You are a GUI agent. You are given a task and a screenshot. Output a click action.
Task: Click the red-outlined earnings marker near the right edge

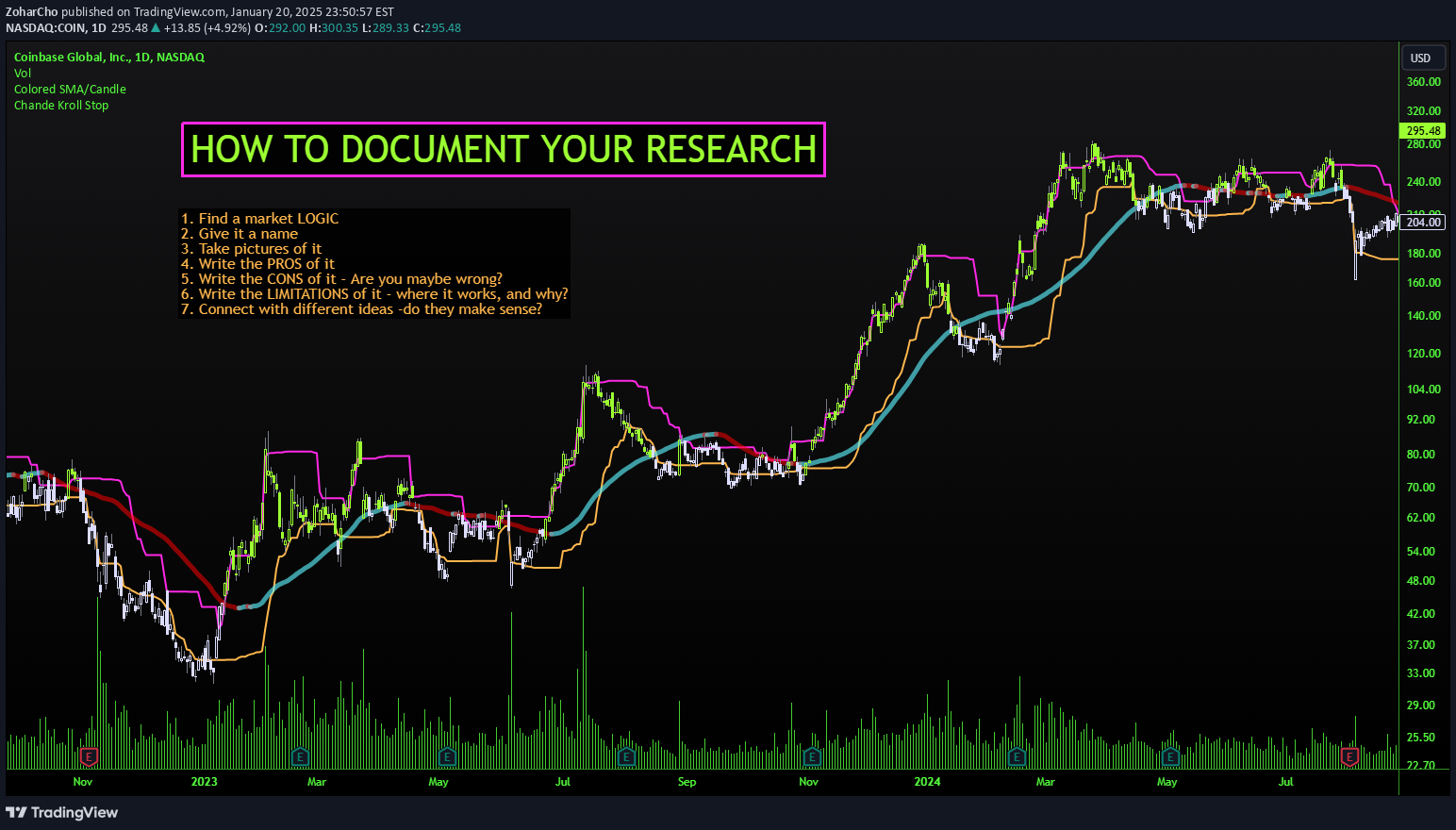1348,756
